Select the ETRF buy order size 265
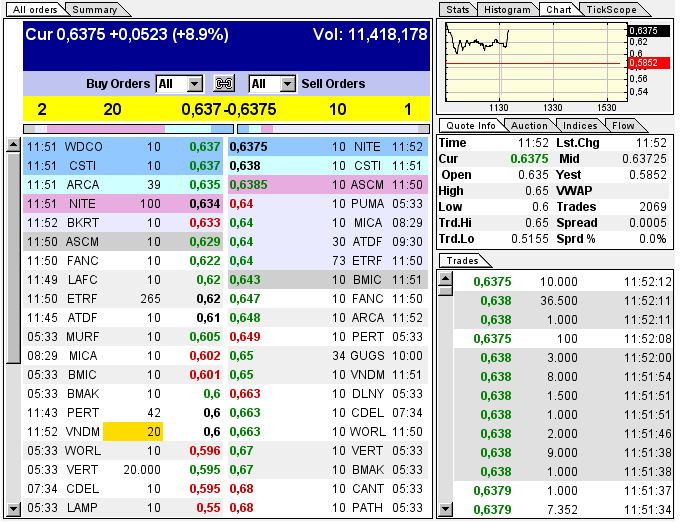 150,299
